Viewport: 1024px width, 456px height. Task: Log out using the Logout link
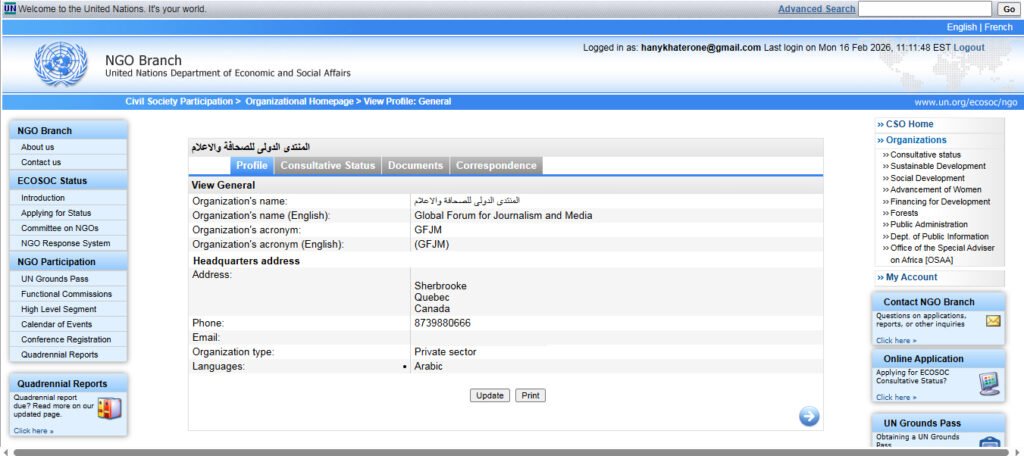pos(969,48)
